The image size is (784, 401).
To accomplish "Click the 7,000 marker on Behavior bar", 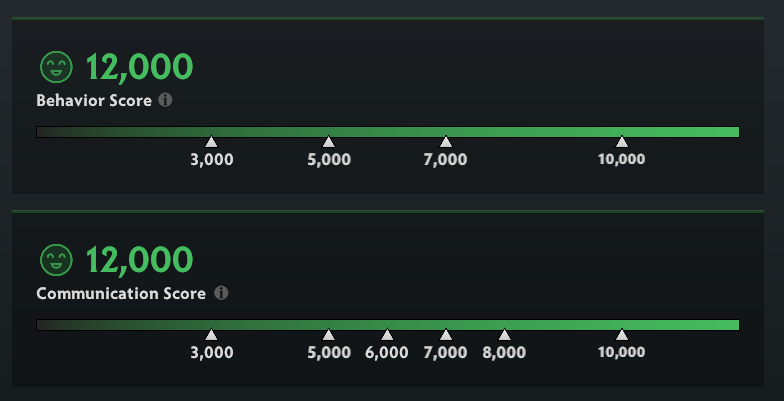I will tap(446, 142).
